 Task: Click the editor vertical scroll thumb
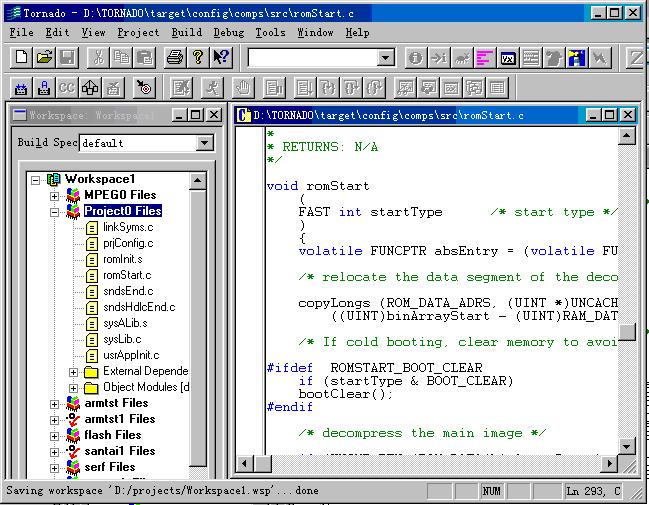click(627, 332)
